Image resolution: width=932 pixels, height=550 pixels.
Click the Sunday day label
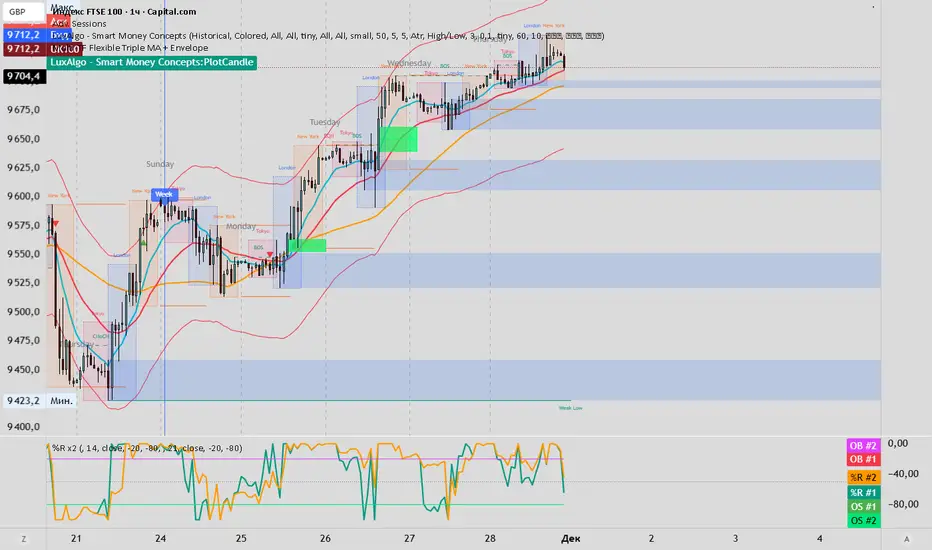coord(160,164)
